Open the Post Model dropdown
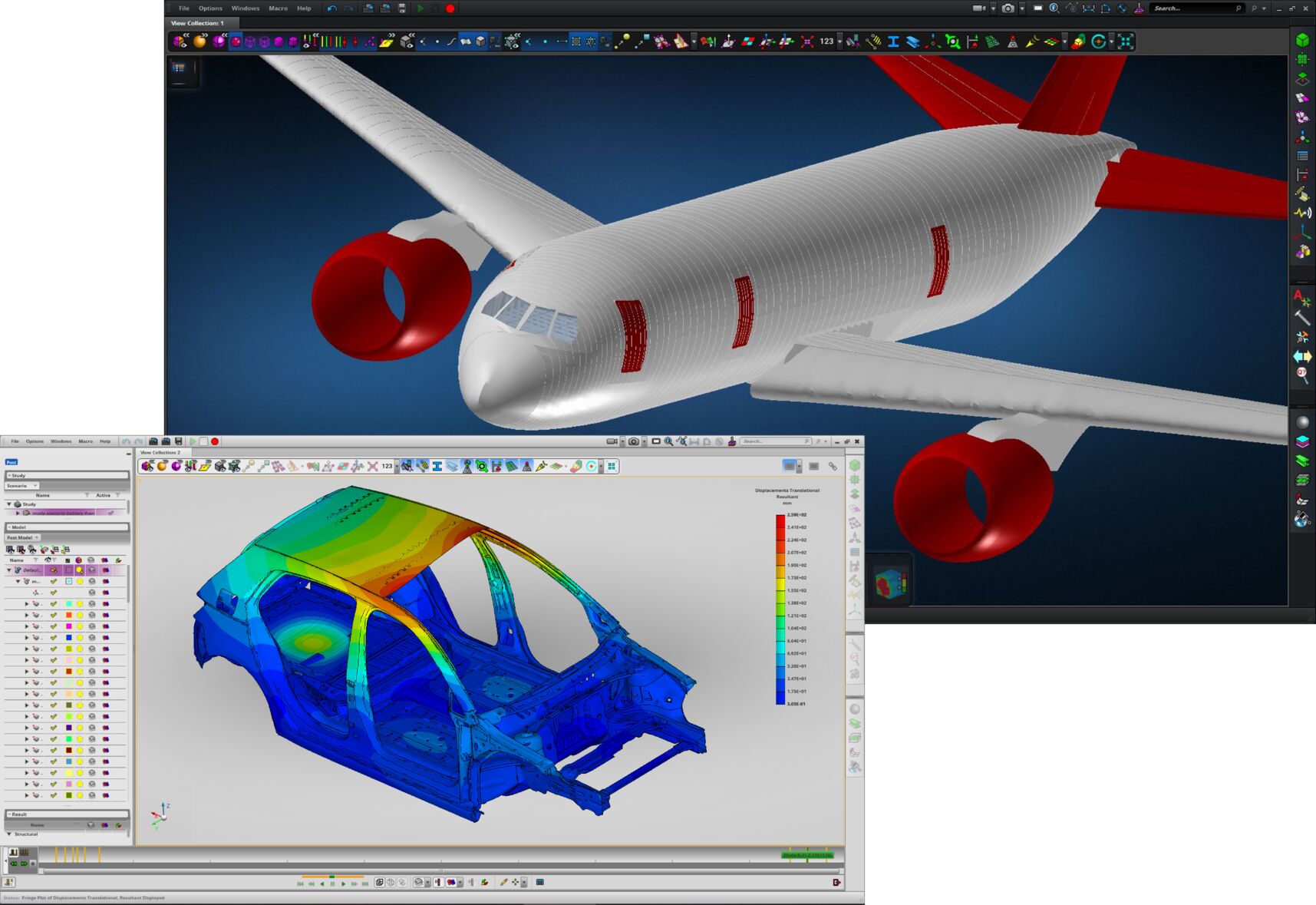This screenshot has height=905, width=1316. click(x=37, y=537)
